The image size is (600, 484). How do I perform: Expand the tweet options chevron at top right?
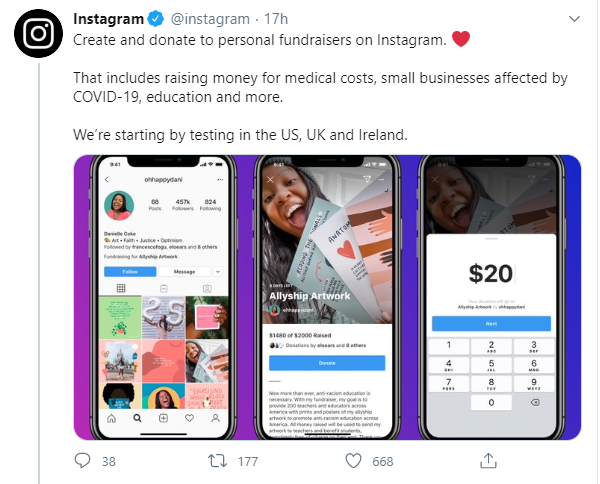pyautogui.click(x=574, y=19)
